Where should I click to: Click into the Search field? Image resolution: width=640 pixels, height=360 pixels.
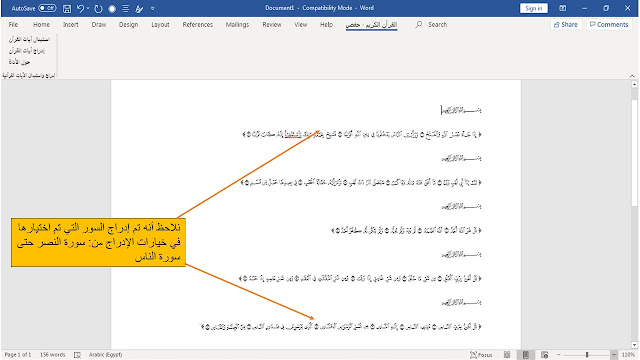pyautogui.click(x=438, y=24)
